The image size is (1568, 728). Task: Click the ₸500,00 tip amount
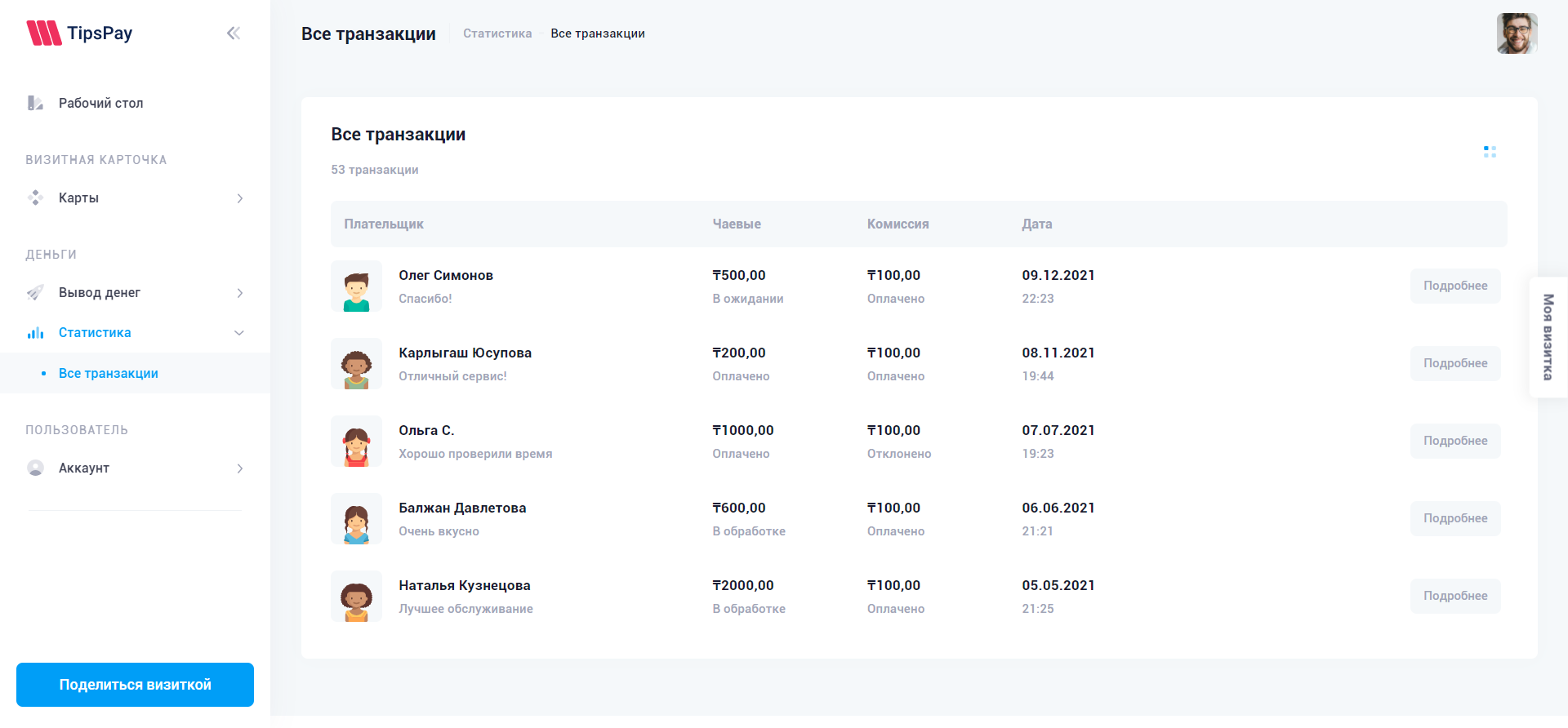739,275
